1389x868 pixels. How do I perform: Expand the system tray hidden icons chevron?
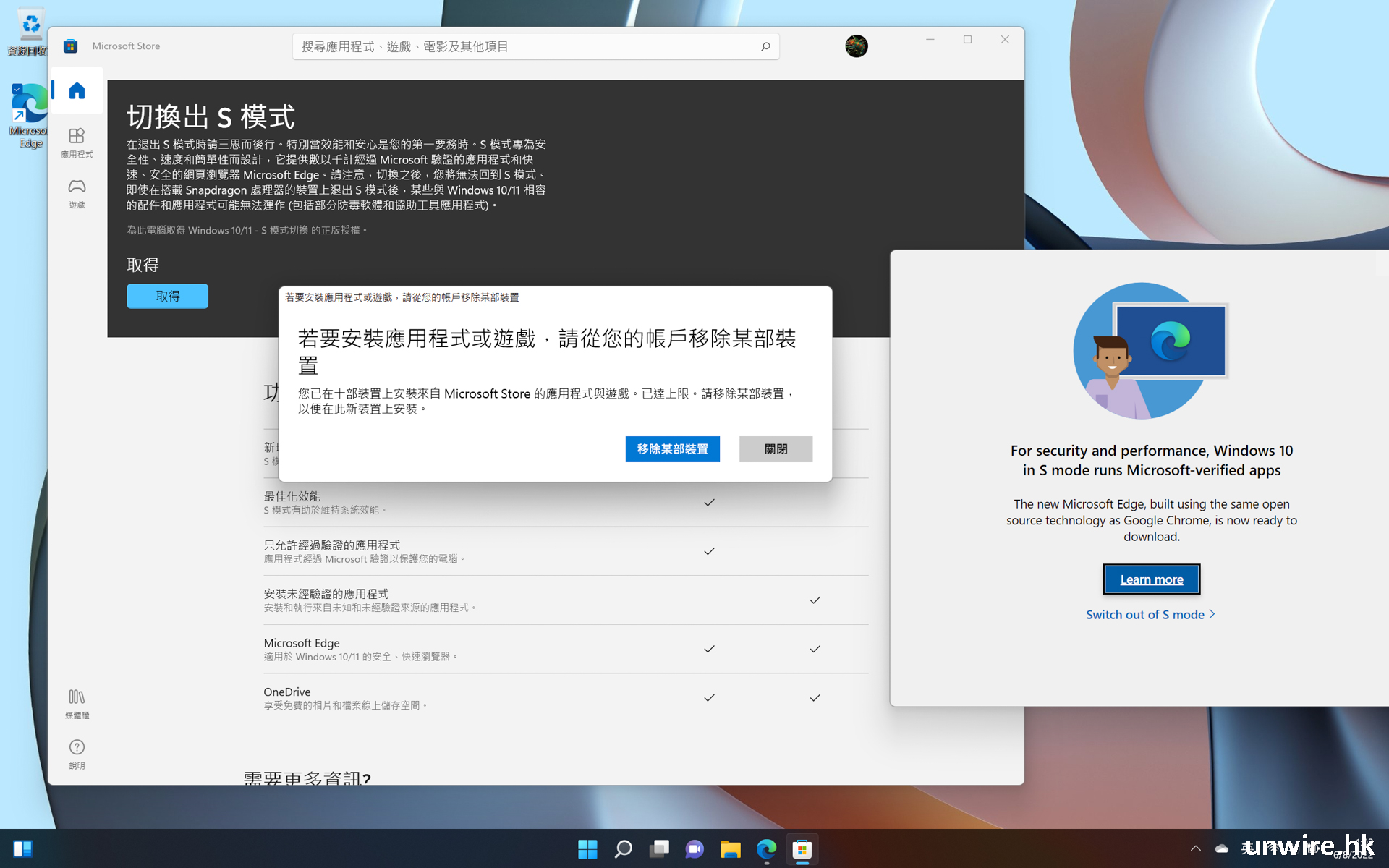[1195, 848]
